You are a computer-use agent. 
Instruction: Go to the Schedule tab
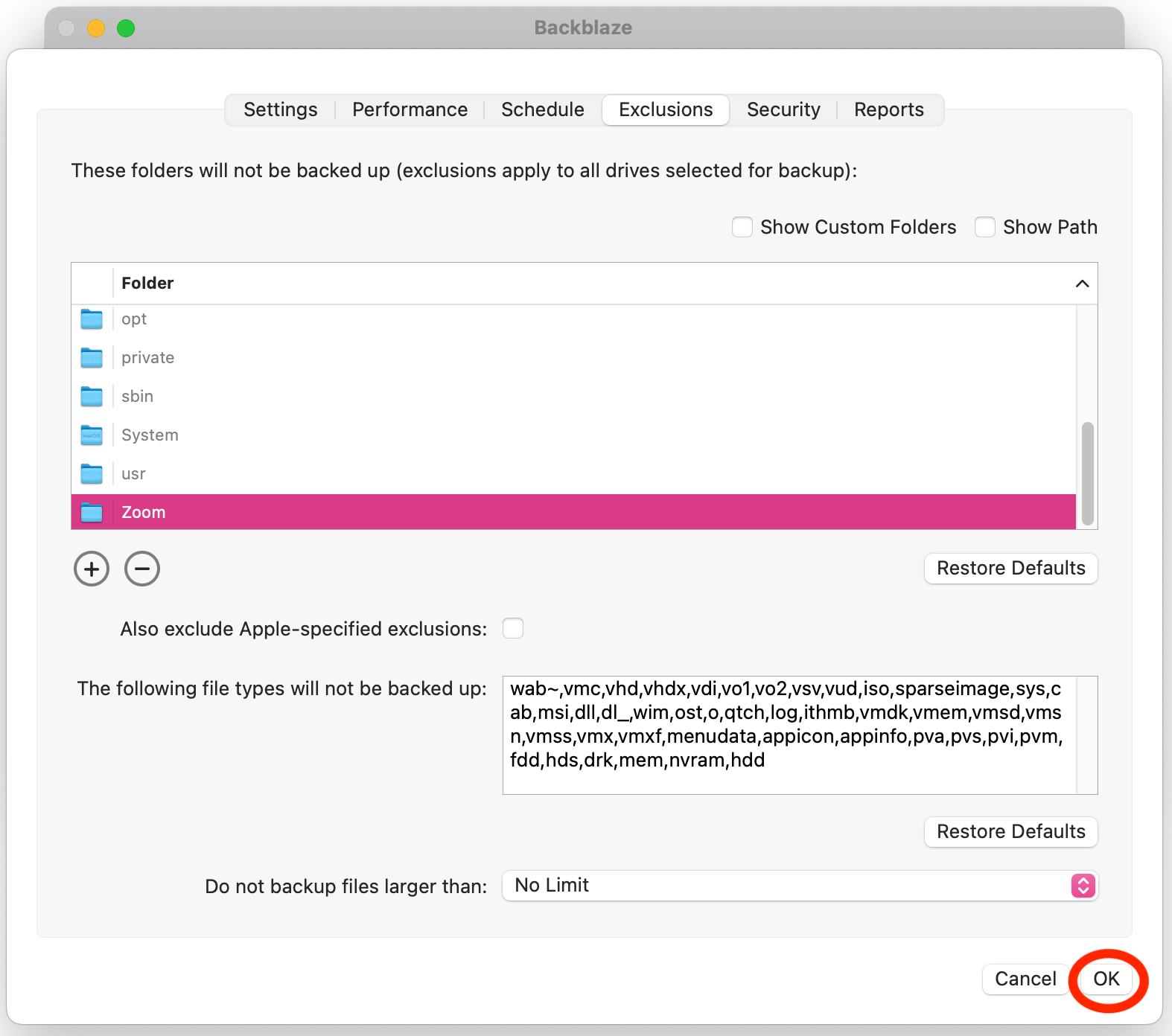[542, 110]
